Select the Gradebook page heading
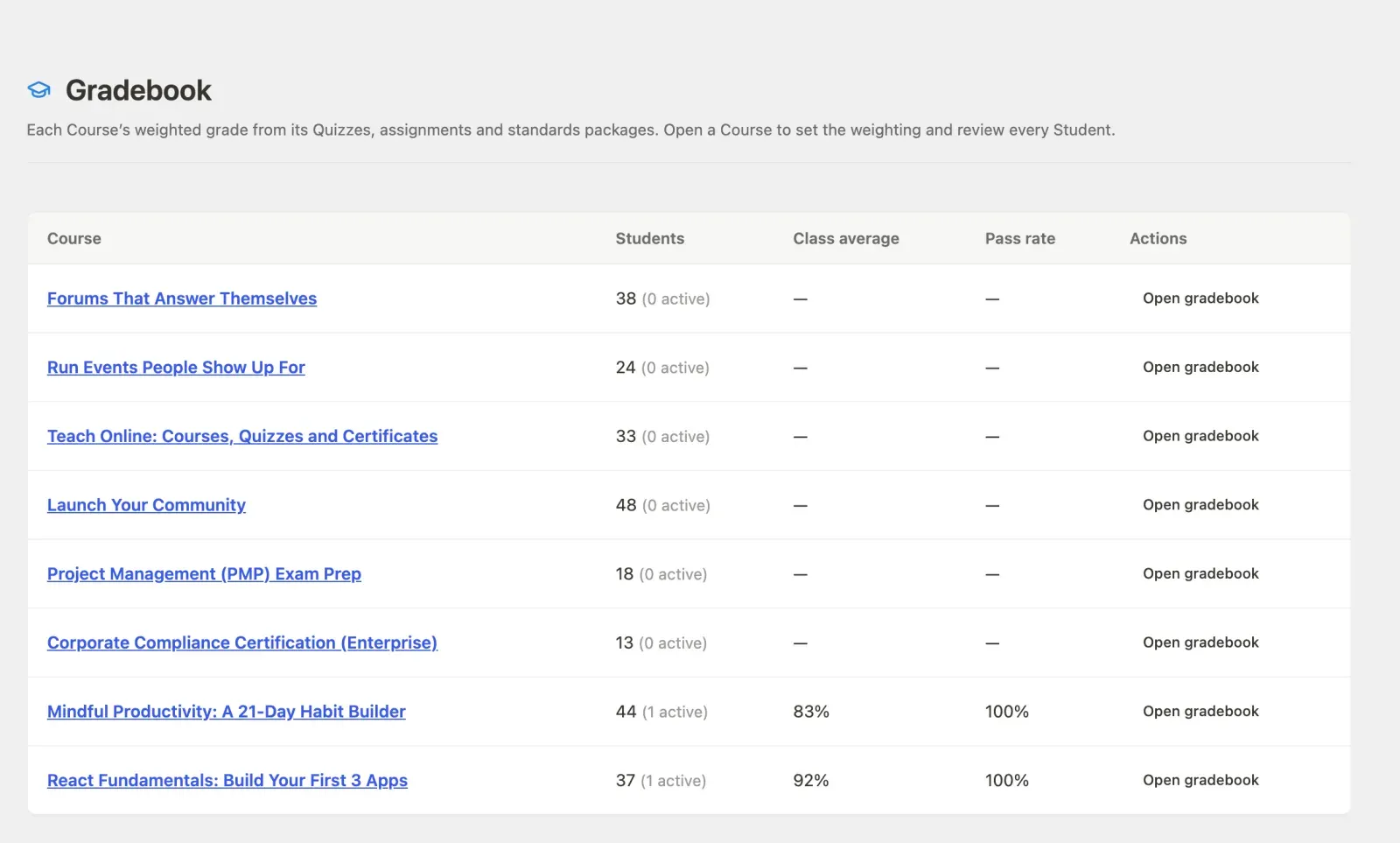 [138, 90]
